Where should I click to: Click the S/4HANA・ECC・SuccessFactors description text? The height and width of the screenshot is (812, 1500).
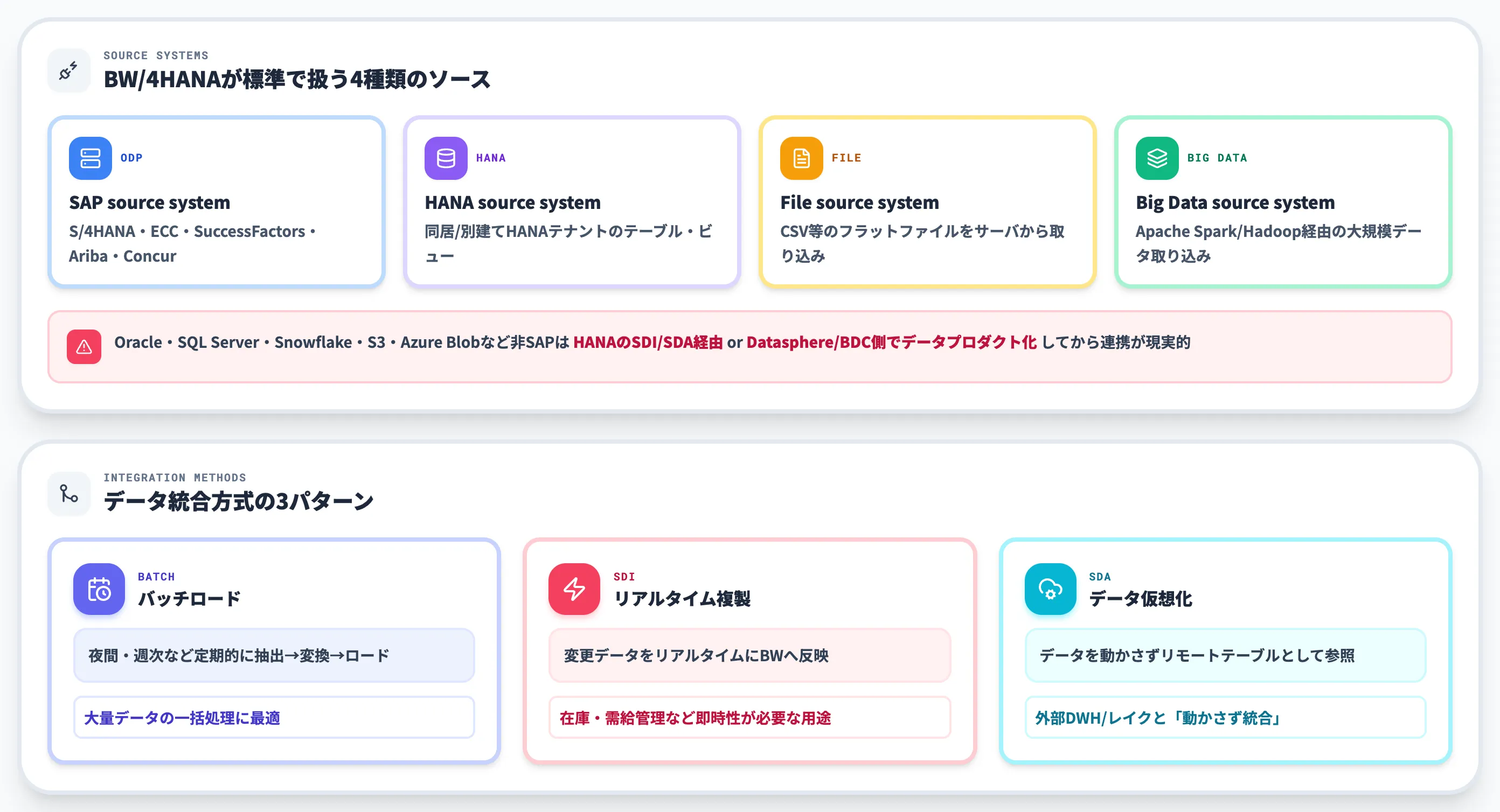click(x=193, y=244)
